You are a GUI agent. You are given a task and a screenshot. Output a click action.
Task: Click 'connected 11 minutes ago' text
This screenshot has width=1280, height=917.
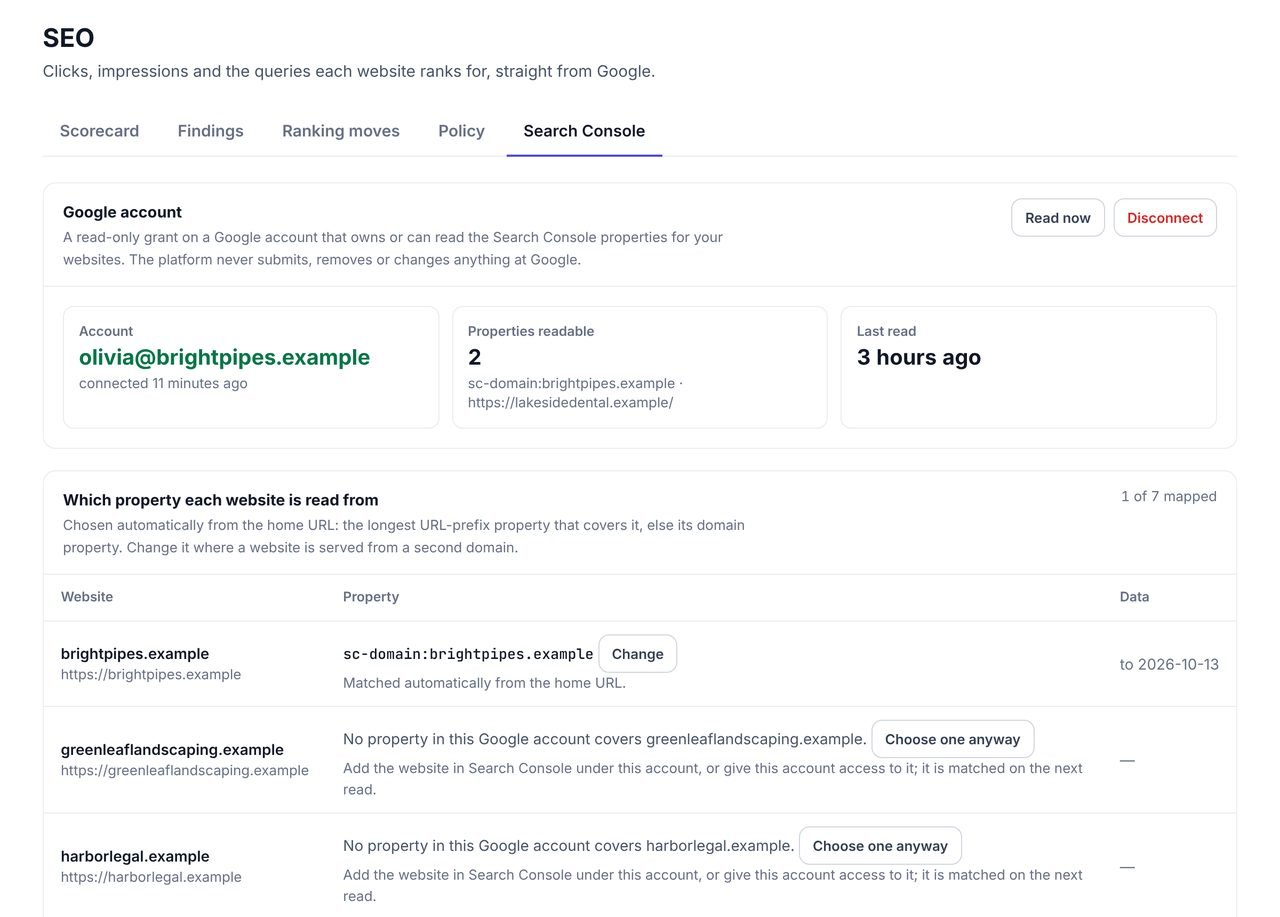(163, 383)
